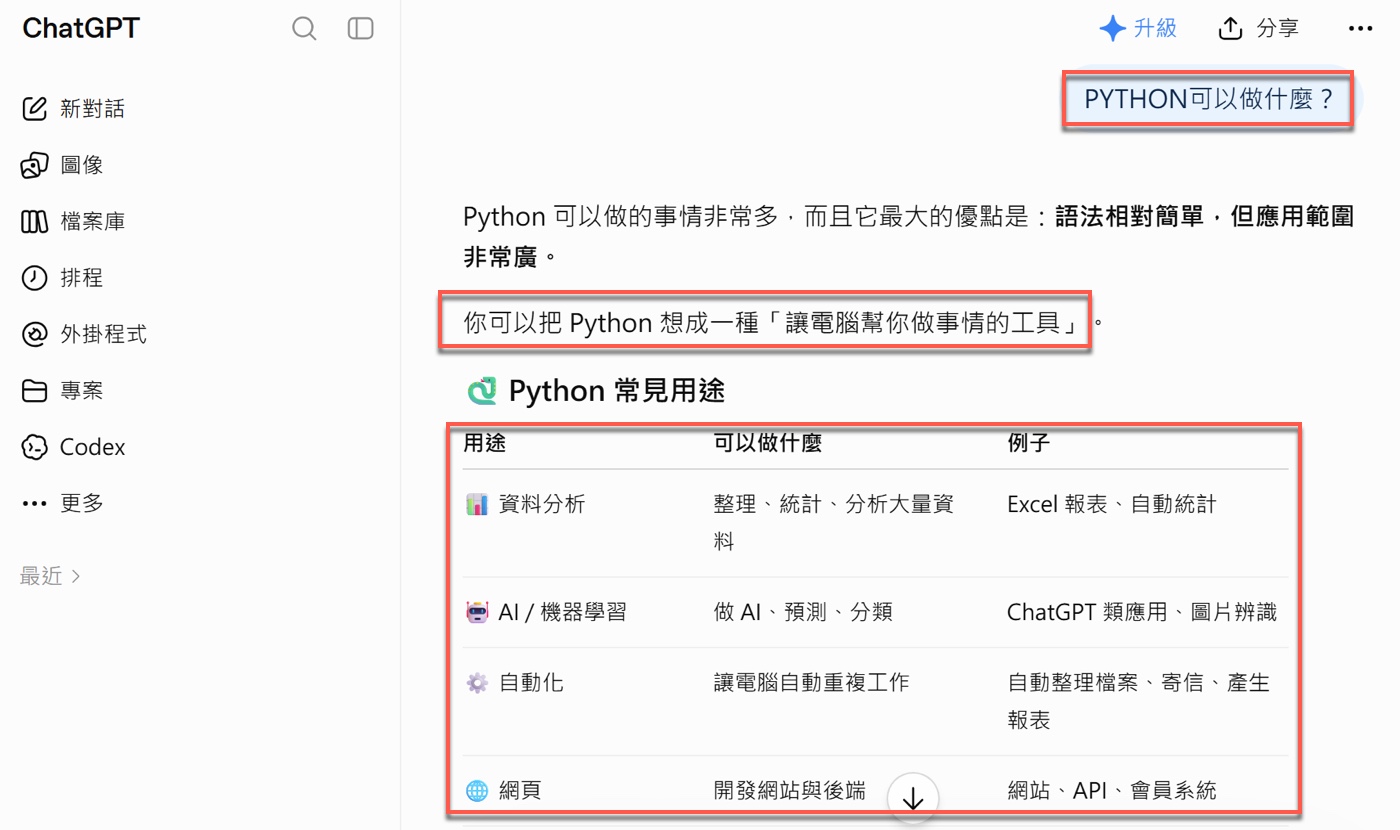Open the top-right more options ellipsis
Viewport: 1400px width, 830px height.
[1360, 29]
